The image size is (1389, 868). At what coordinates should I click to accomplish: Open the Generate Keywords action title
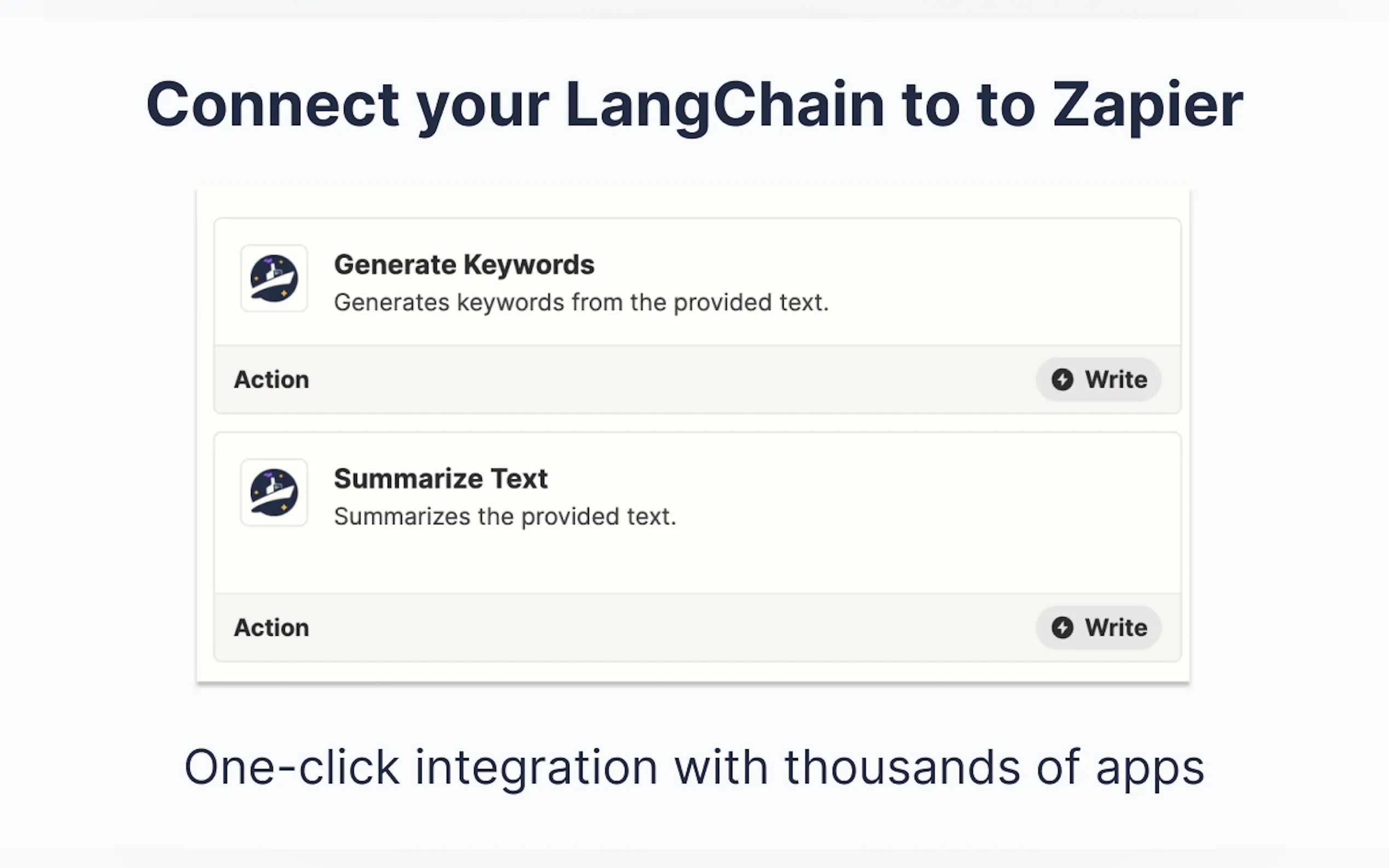(464, 265)
